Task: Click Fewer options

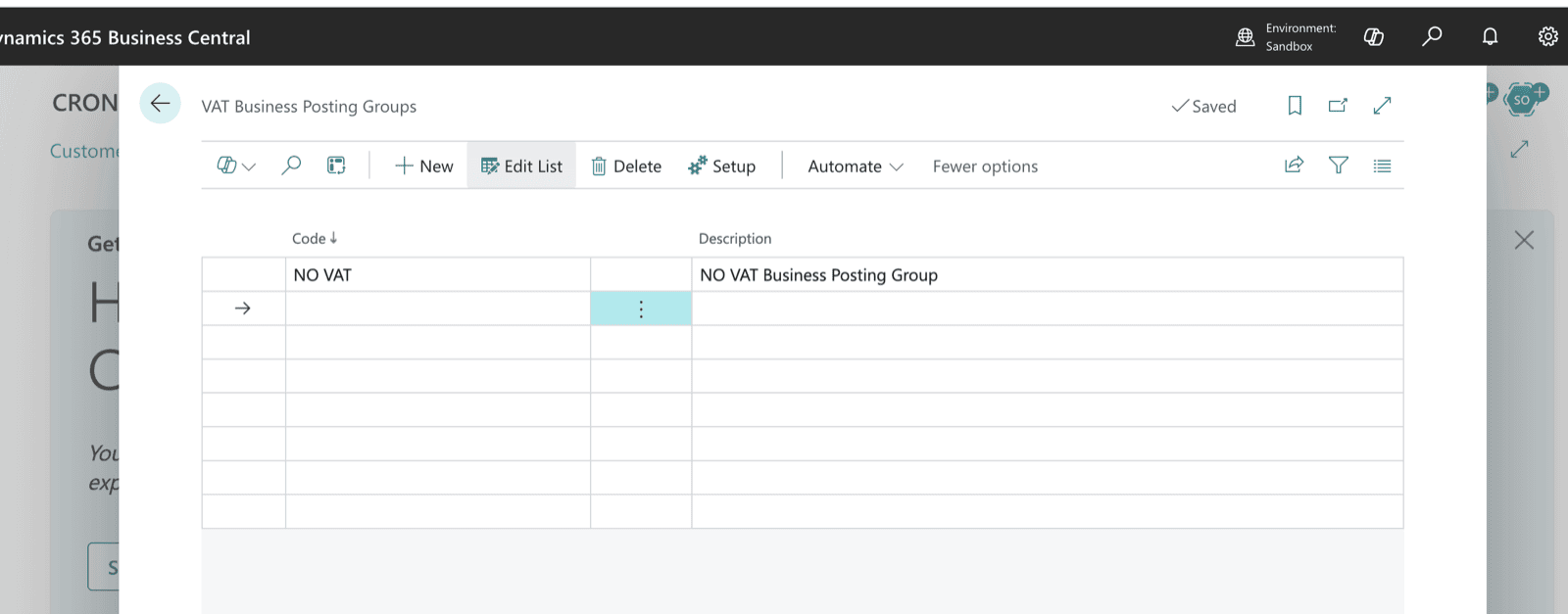Action: tap(985, 166)
